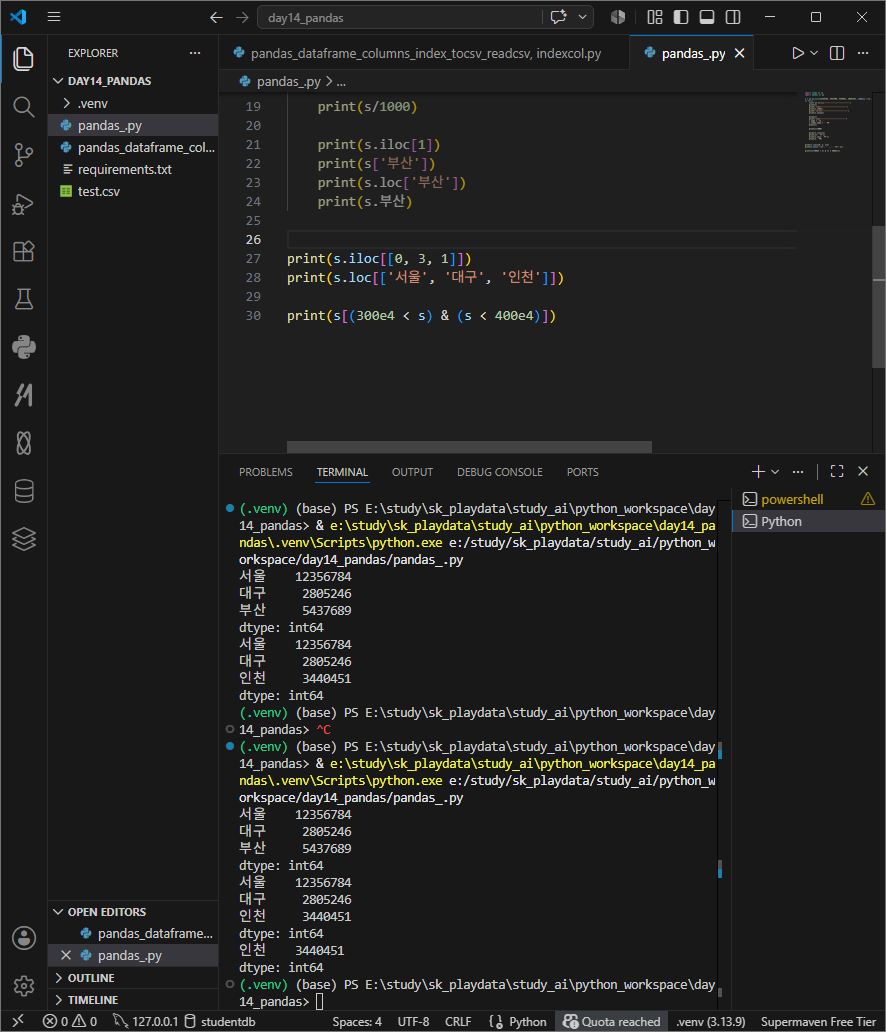Expand the Timeline section
Image resolution: width=886 pixels, height=1032 pixels.
[132, 1000]
